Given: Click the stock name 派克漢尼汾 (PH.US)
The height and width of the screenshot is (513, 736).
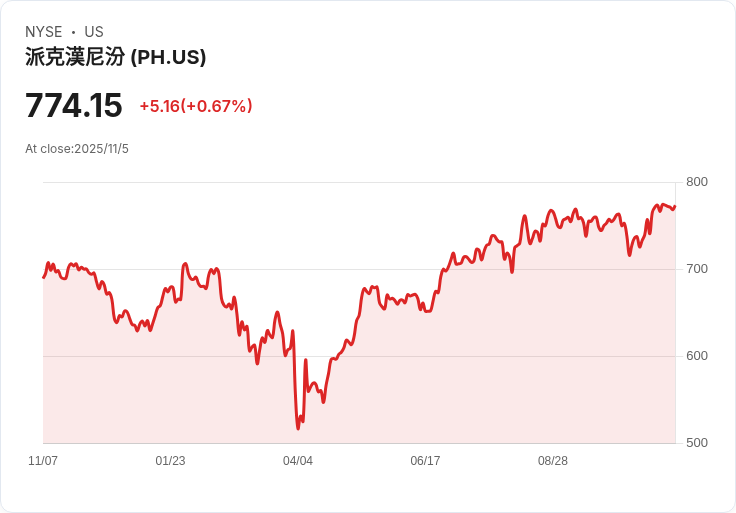Looking at the screenshot, I should pyautogui.click(x=116, y=58).
